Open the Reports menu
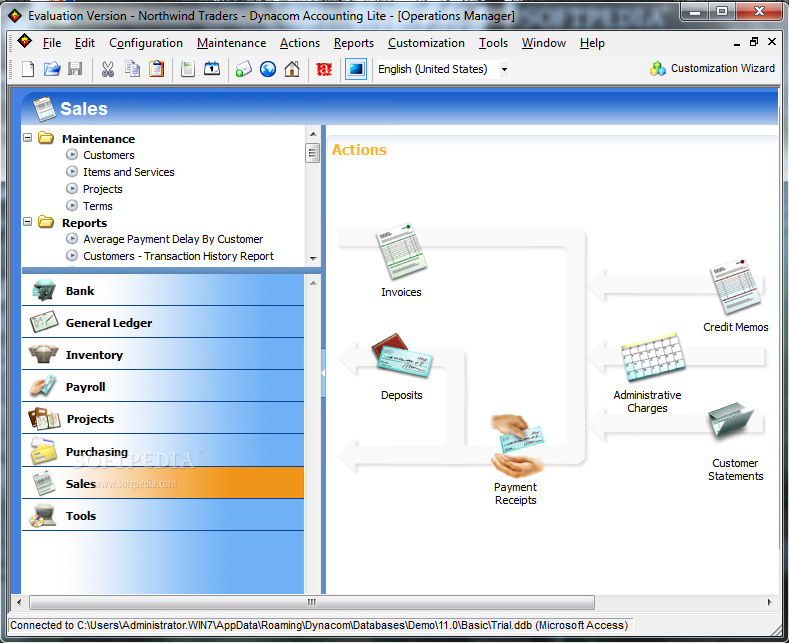 (x=354, y=43)
